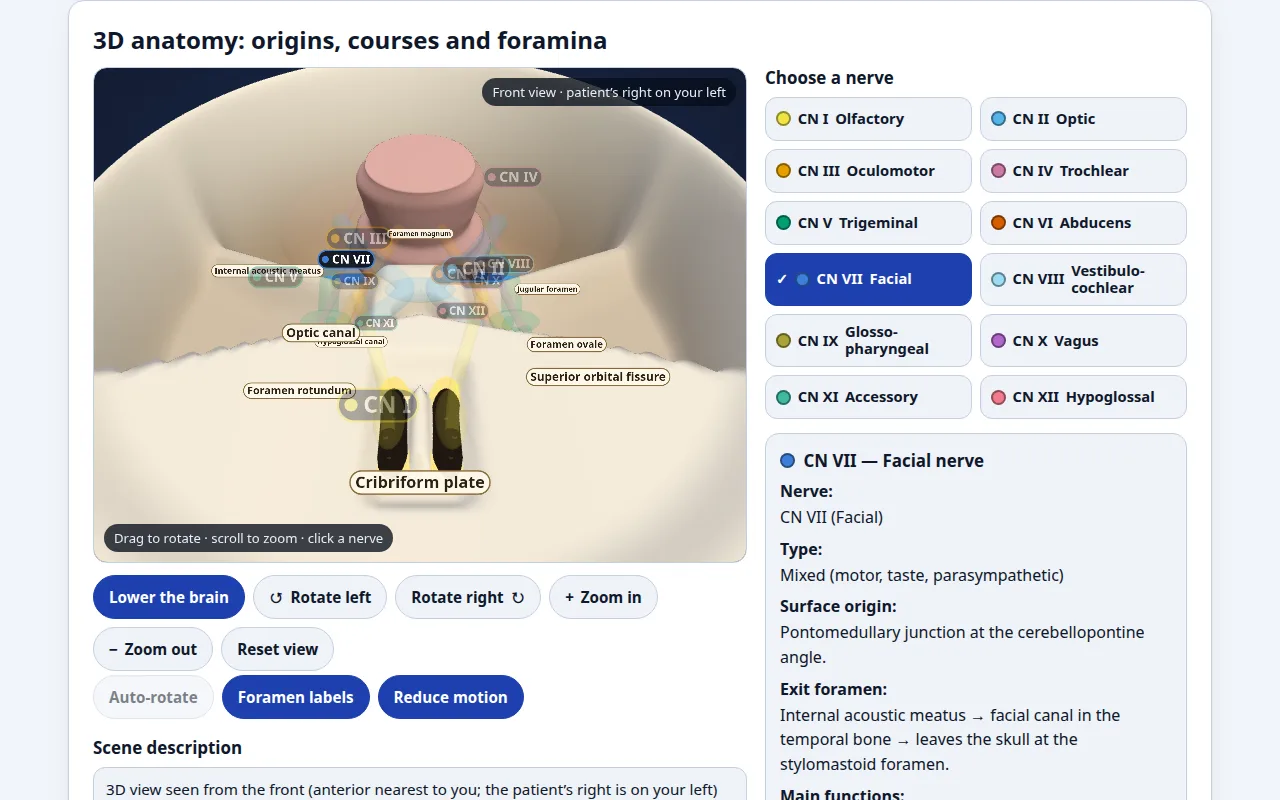This screenshot has width=1280, height=800.
Task: Click the CN III marker in the 3D view
Action: (357, 238)
